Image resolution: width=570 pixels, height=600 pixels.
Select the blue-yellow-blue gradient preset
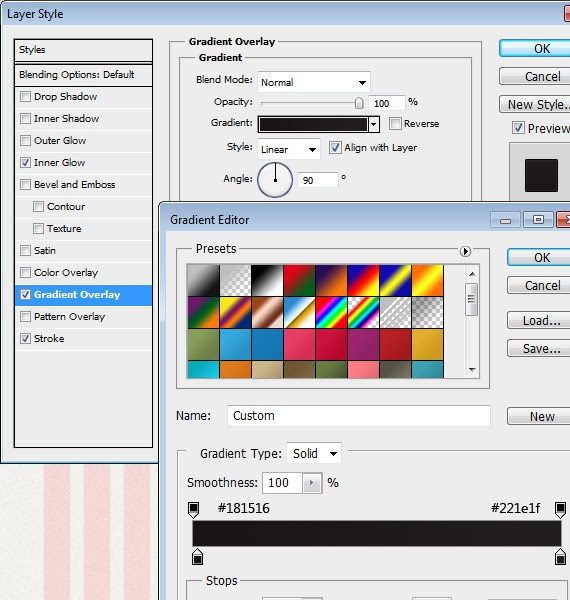coord(396,280)
